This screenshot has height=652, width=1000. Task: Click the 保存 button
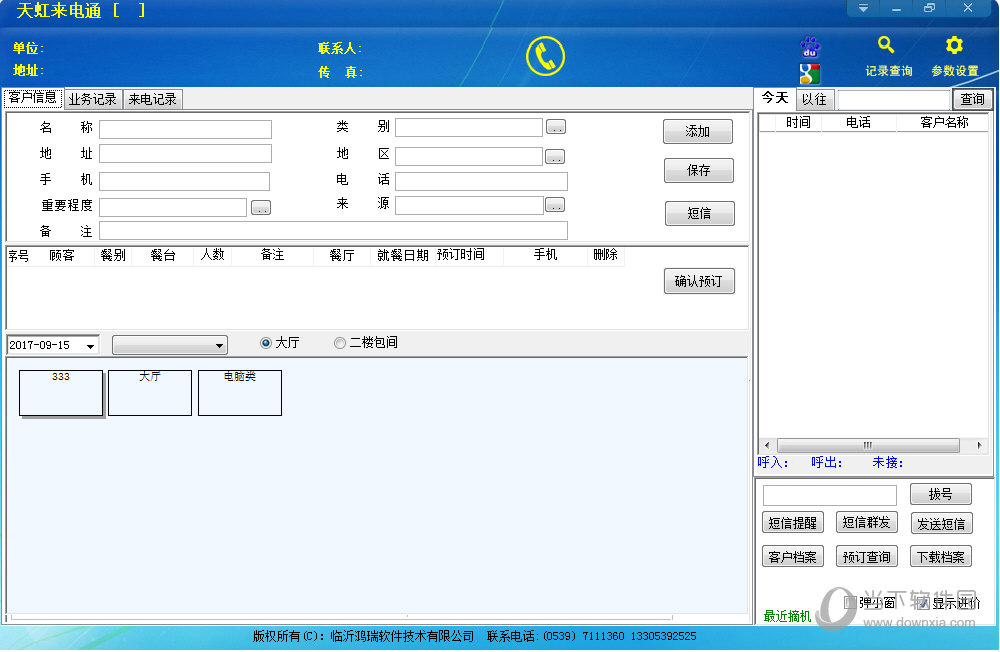[x=699, y=170]
